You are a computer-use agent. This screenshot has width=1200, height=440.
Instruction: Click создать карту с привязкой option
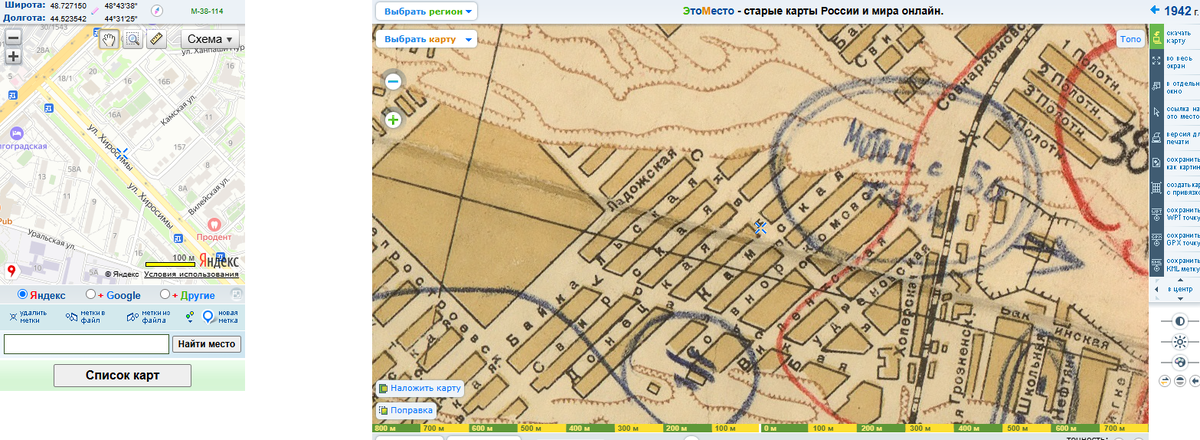(x=1174, y=188)
